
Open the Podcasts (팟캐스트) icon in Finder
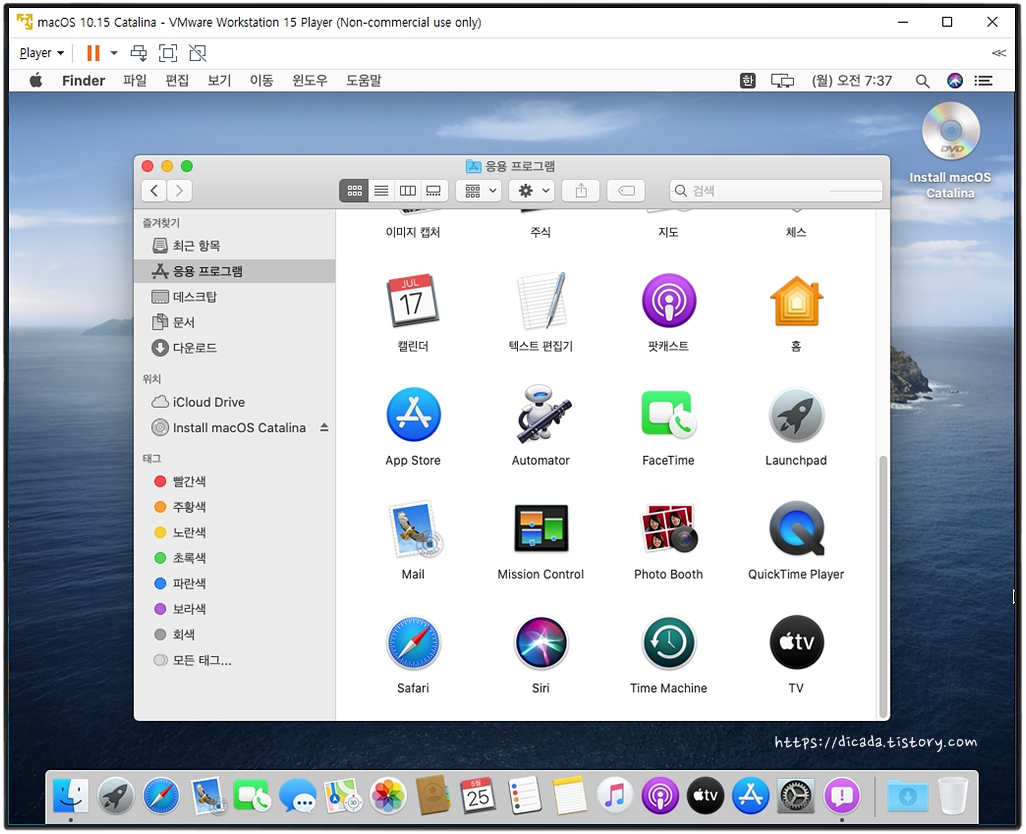[x=668, y=301]
